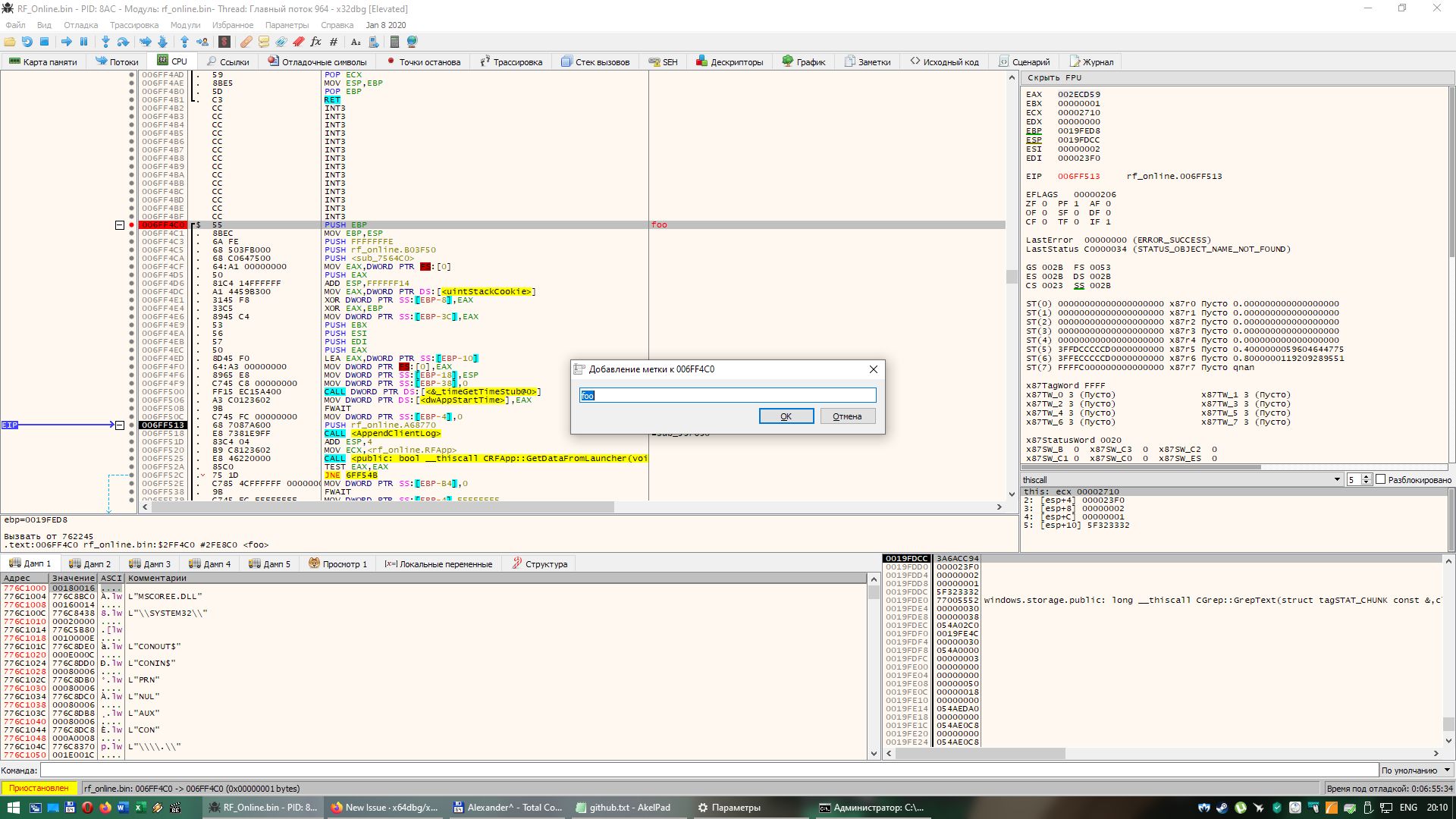
Task: Open Локальные переменные tab
Action: coord(438,563)
